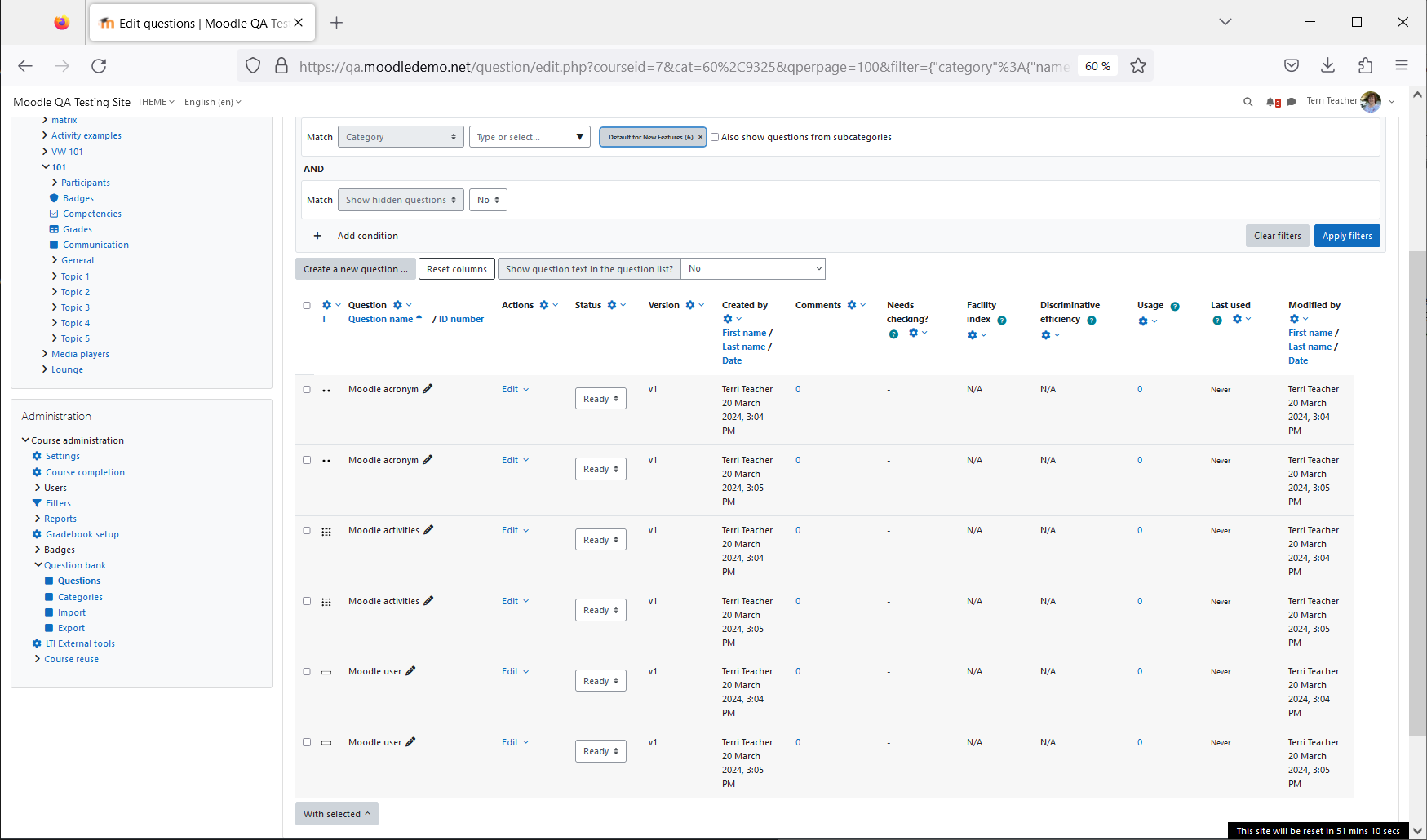This screenshot has width=1427, height=840.
Task: Click Clear filters button
Action: [x=1278, y=236]
